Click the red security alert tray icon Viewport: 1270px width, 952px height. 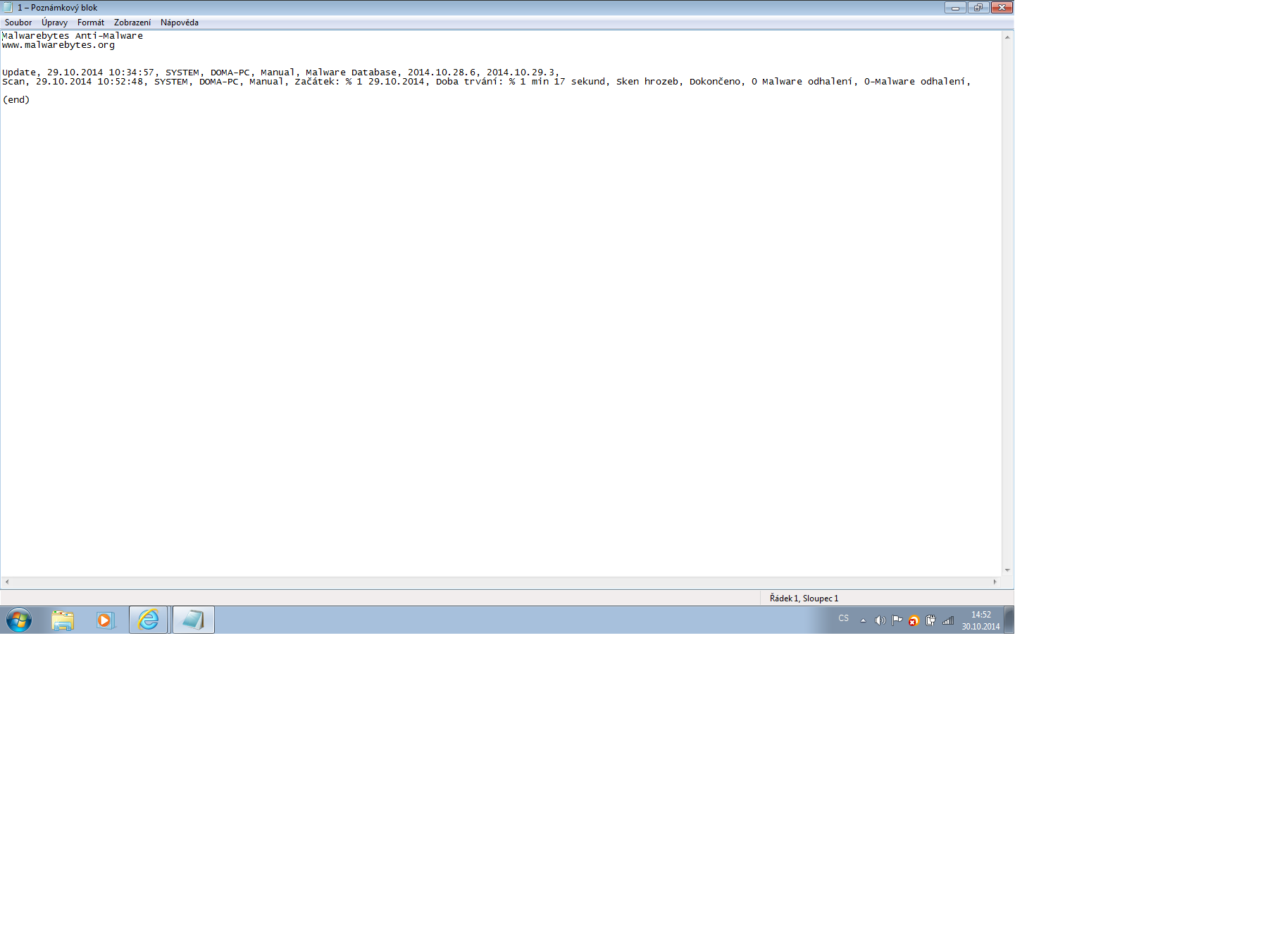click(914, 621)
